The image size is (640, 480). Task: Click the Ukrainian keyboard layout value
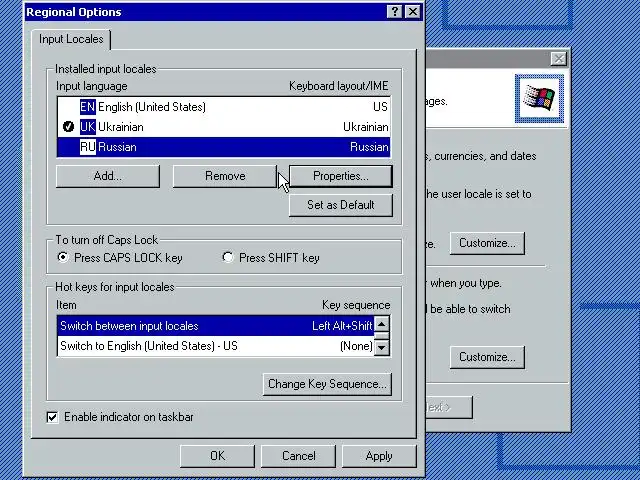pos(366,127)
